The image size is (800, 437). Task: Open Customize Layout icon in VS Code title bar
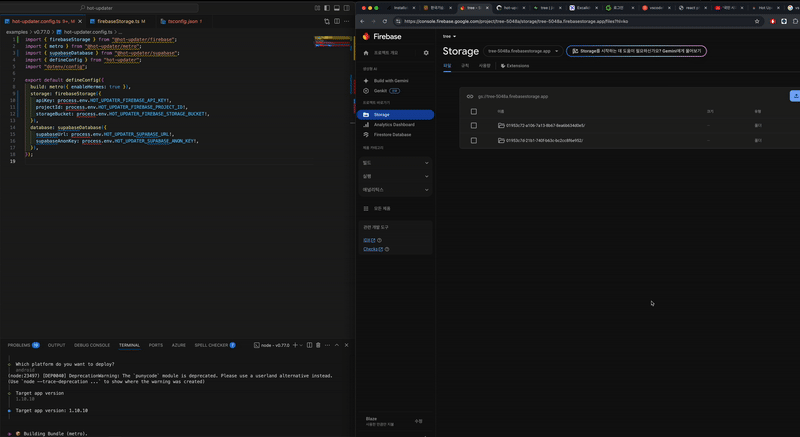point(317,8)
